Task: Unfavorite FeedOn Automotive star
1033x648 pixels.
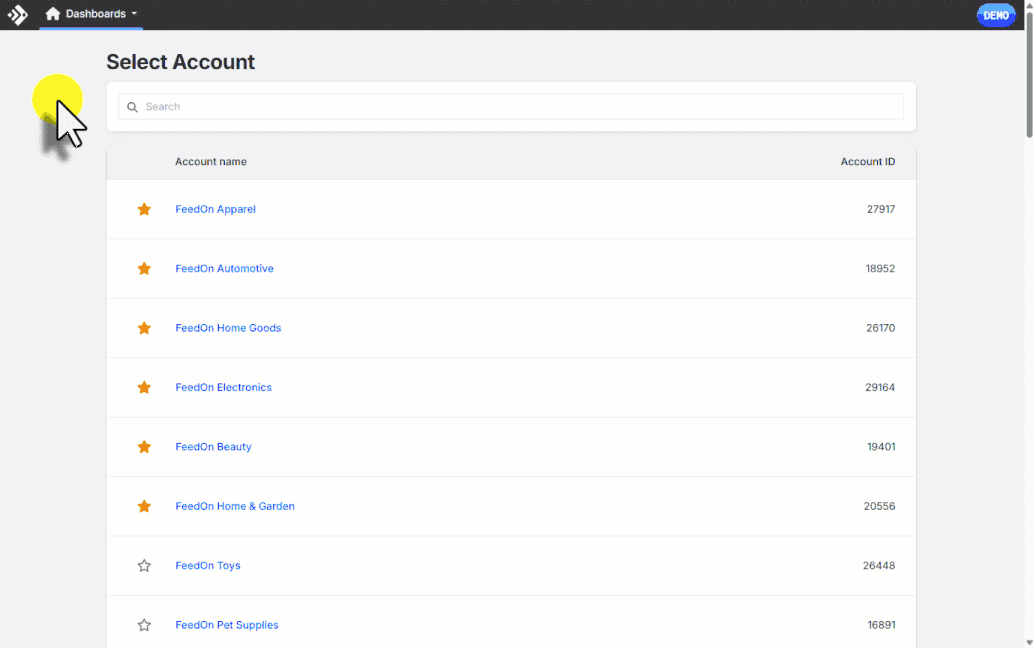Action: pyautogui.click(x=144, y=269)
